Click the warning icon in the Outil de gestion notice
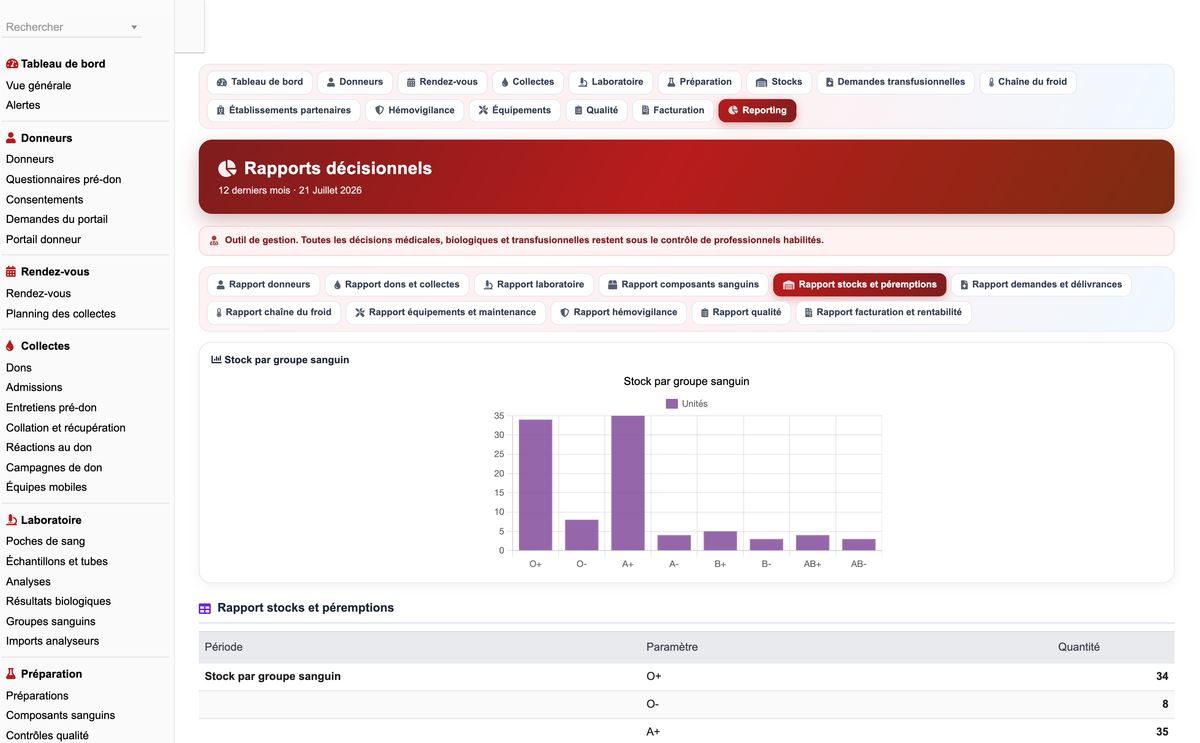This screenshot has width=1200, height=743. [x=214, y=240]
